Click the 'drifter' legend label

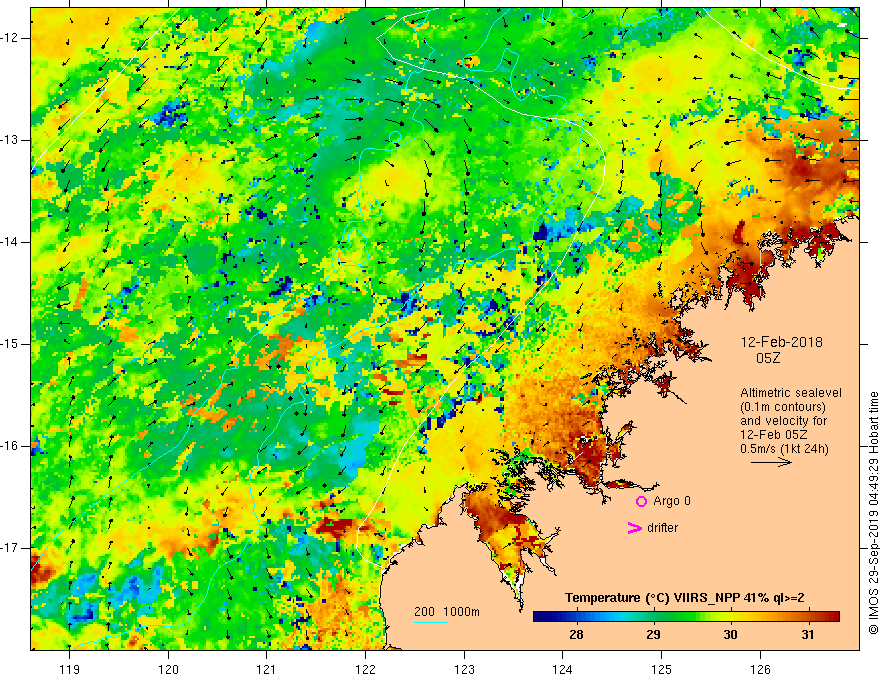[662, 528]
